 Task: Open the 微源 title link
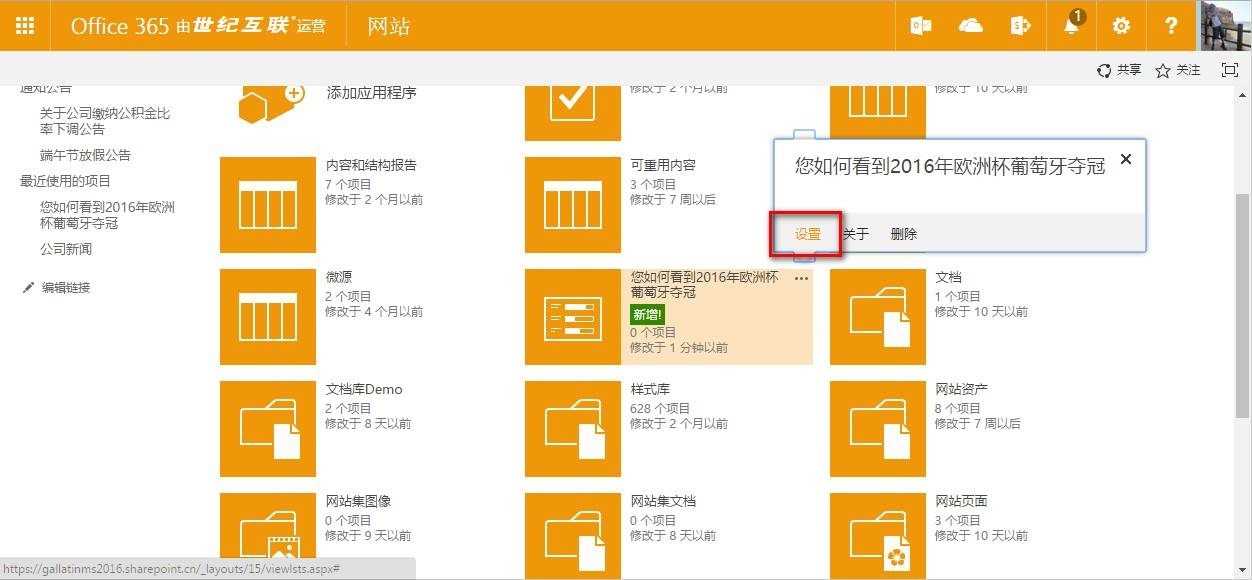338,277
